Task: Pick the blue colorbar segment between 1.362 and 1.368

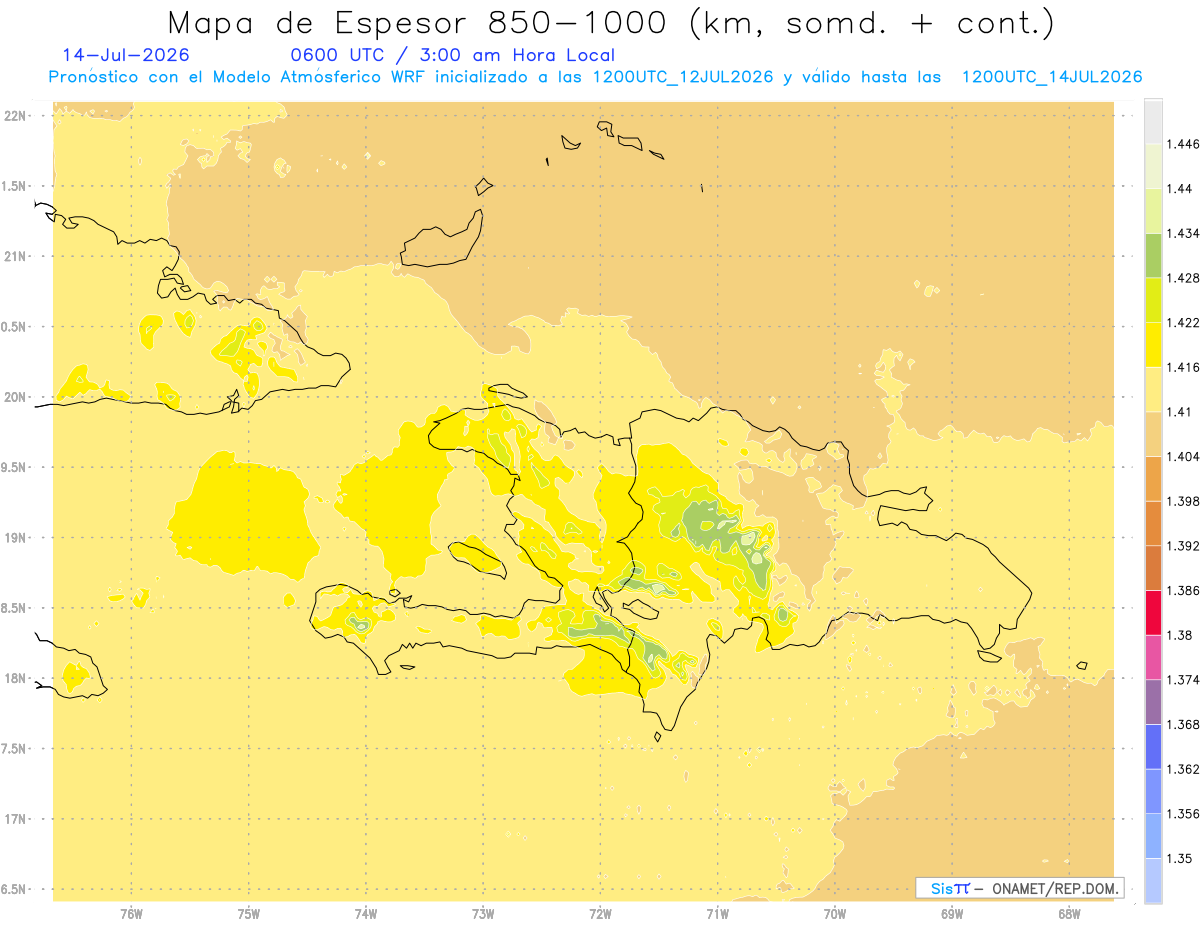Action: pyautogui.click(x=1153, y=746)
